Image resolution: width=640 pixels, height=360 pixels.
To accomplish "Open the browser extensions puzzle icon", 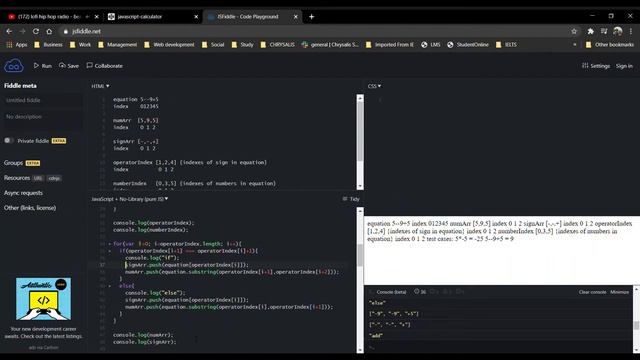I will pos(591,31).
